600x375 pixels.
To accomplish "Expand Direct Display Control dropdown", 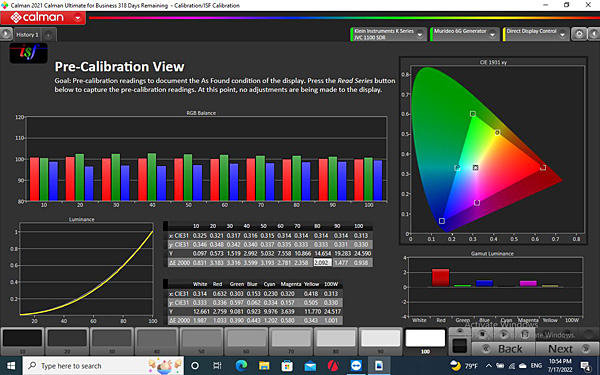I will tap(536, 34).
